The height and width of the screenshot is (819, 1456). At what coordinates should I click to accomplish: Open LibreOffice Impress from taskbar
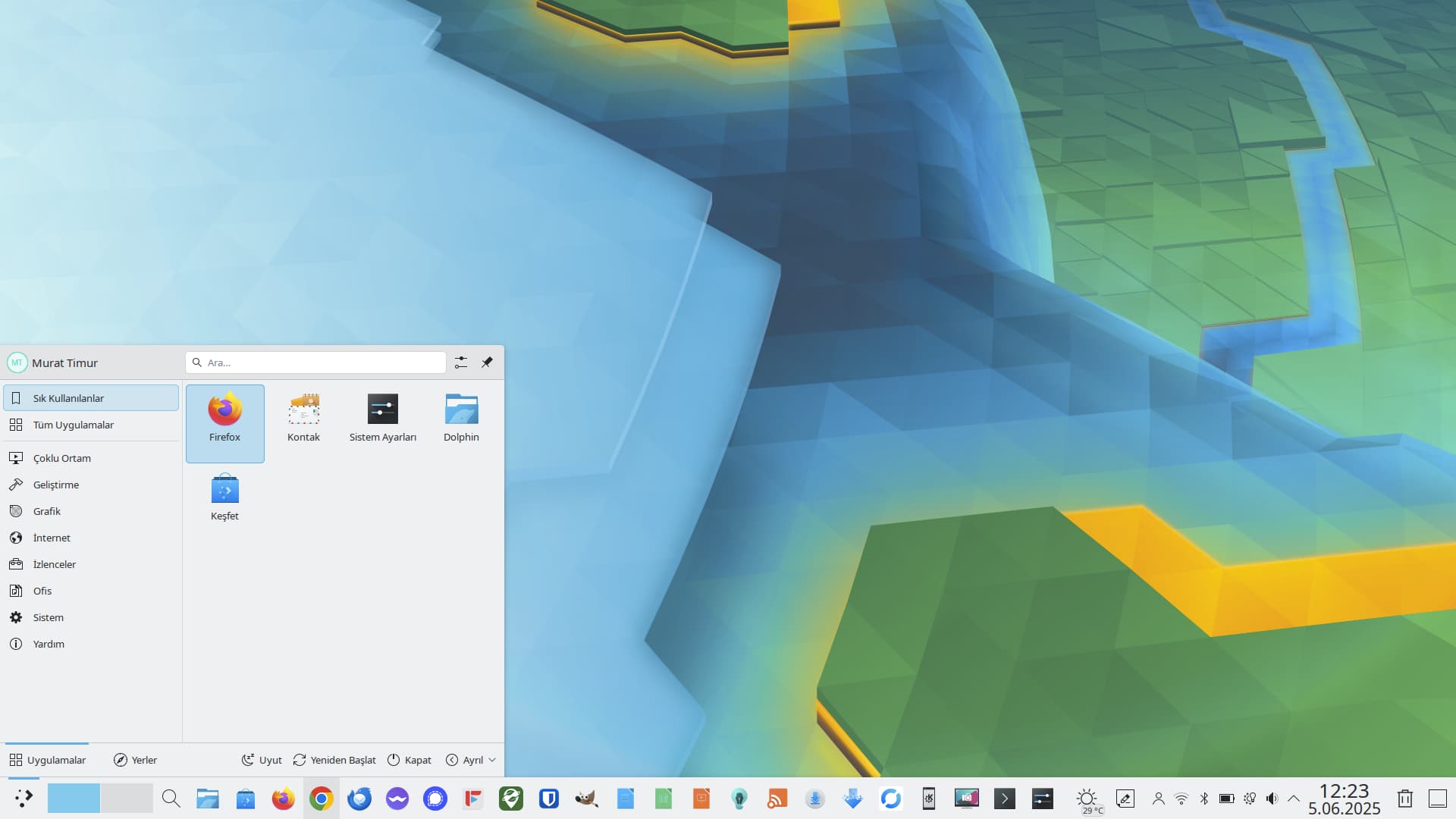(x=701, y=799)
